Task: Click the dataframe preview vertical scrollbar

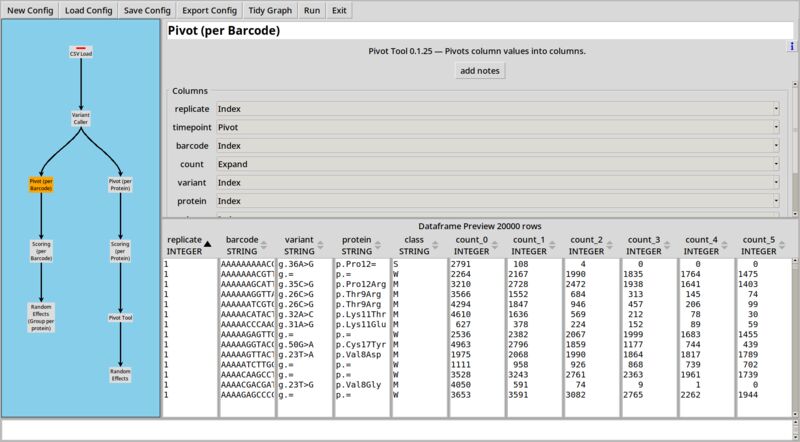Action: [x=795, y=337]
